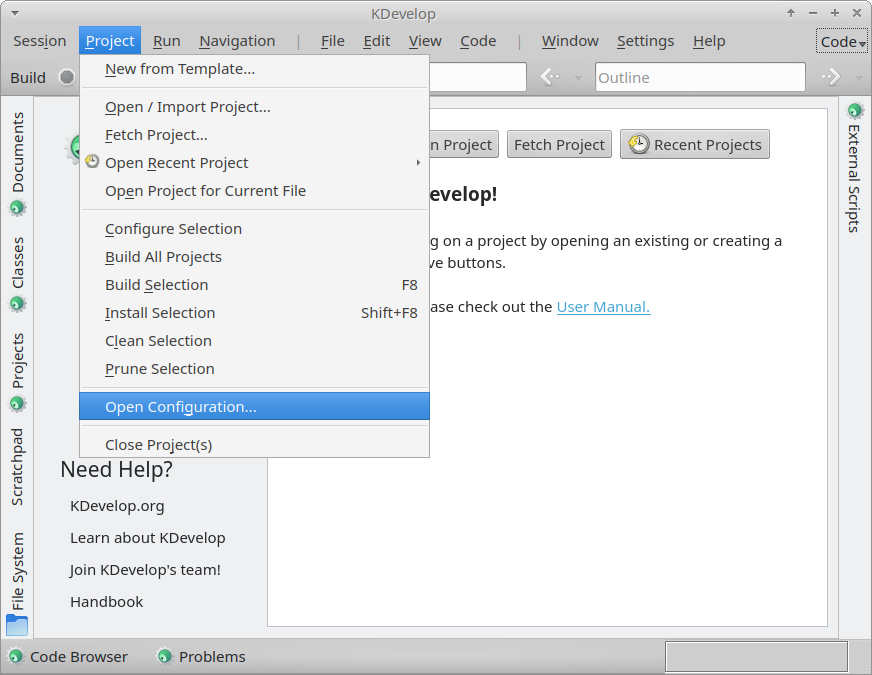
Task: Choose Configure Selection entry
Action: tap(255, 229)
